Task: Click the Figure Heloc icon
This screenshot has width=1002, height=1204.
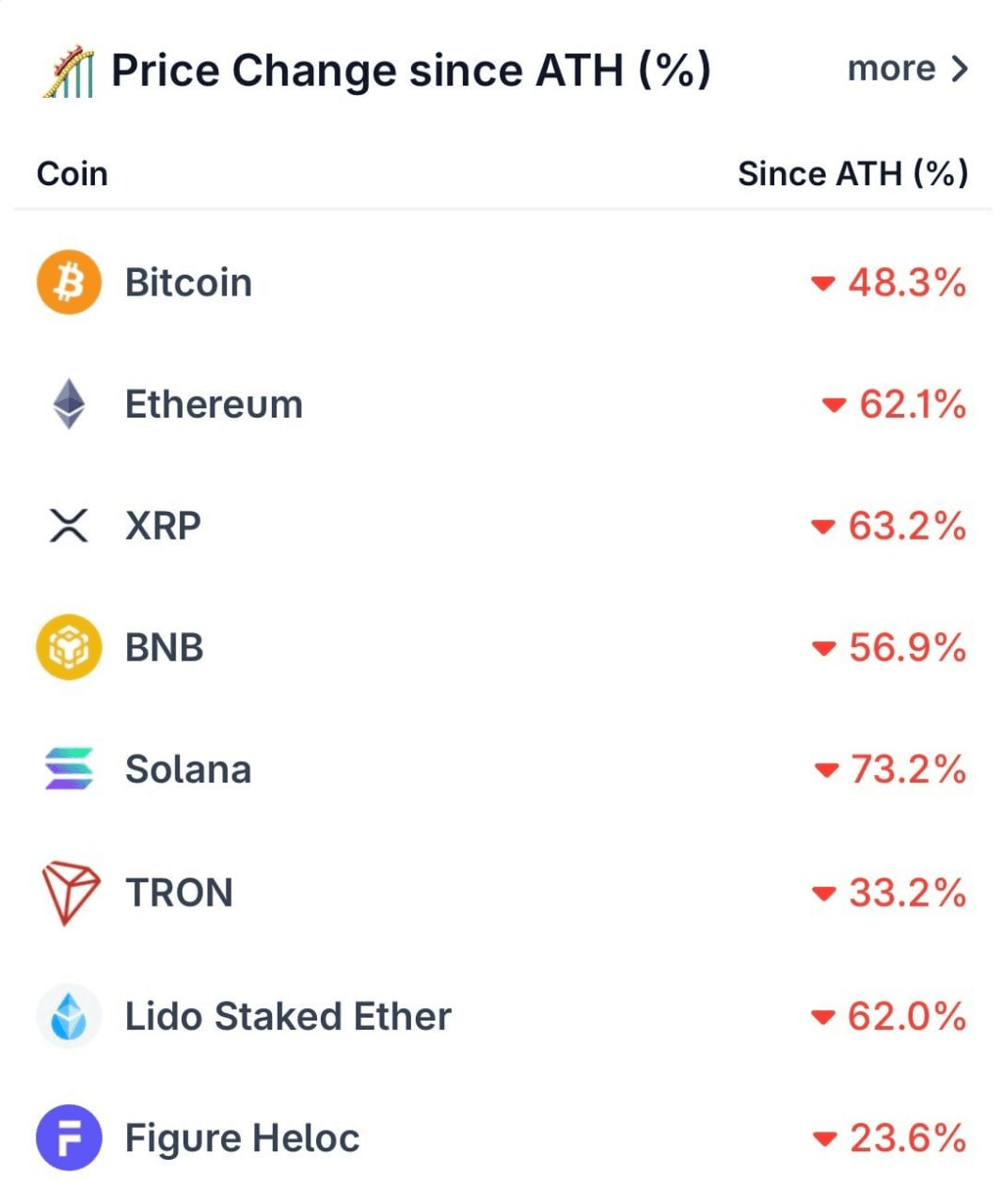Action: [69, 1137]
